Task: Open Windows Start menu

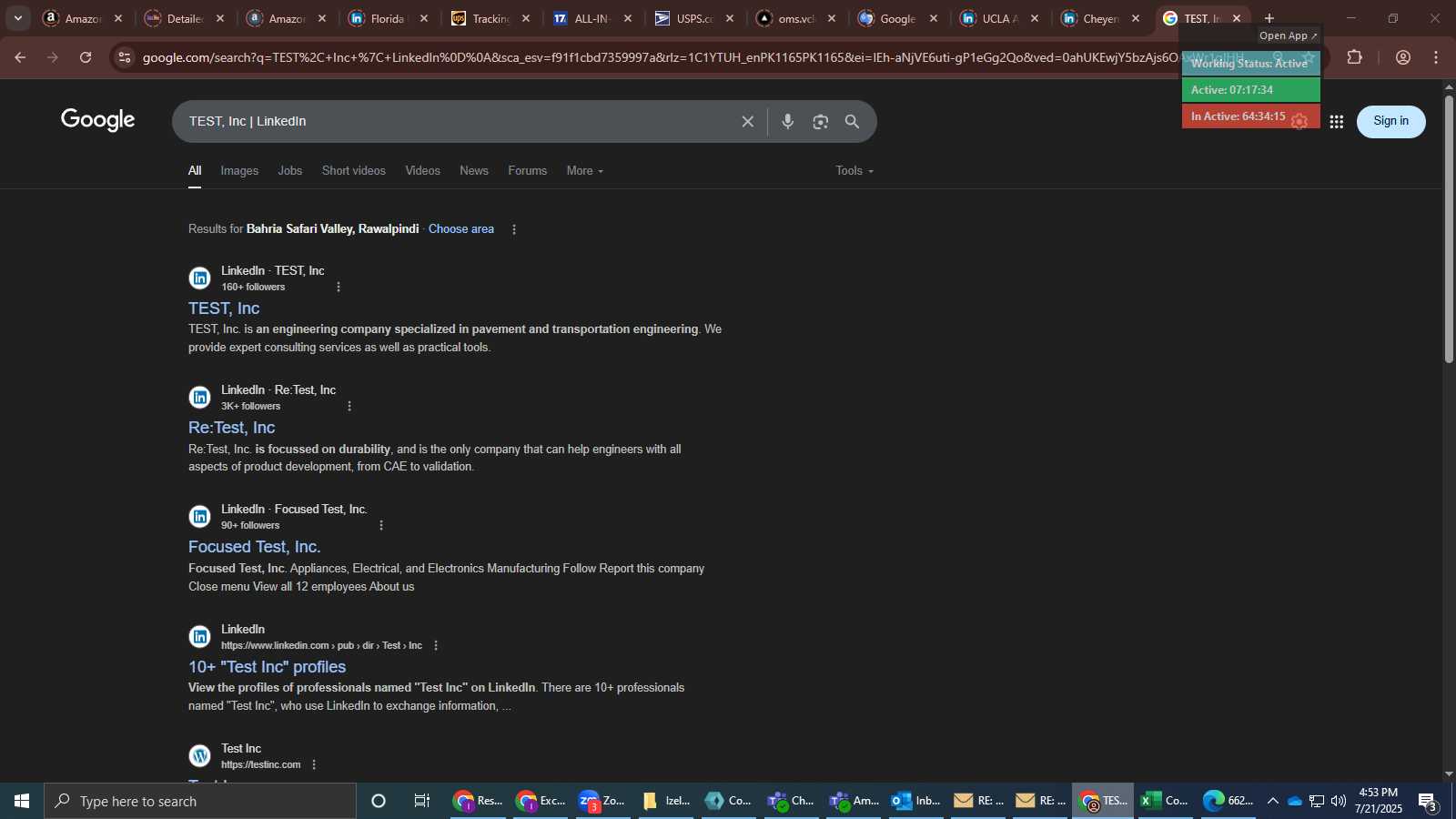Action: [x=22, y=801]
